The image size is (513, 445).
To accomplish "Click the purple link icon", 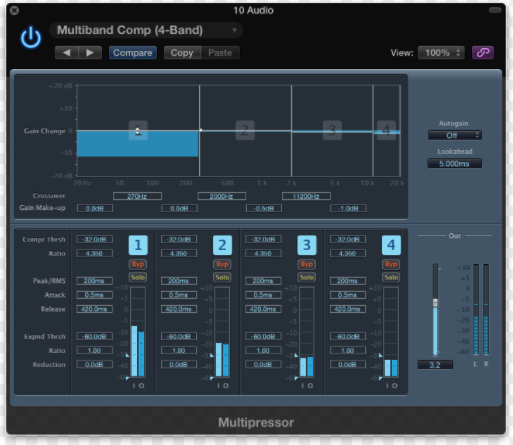I will (483, 53).
